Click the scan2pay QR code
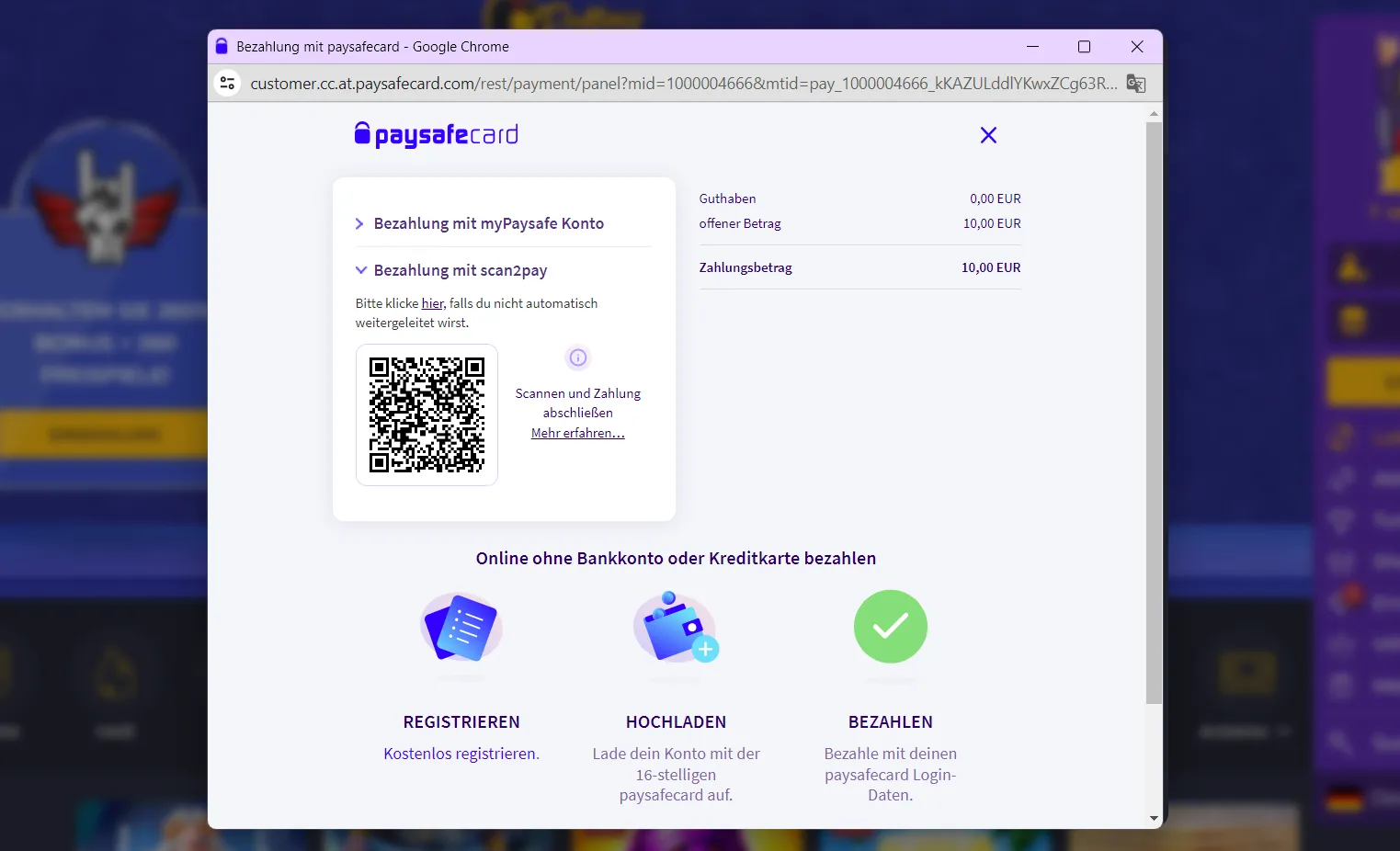This screenshot has width=1400, height=851. coord(427,415)
